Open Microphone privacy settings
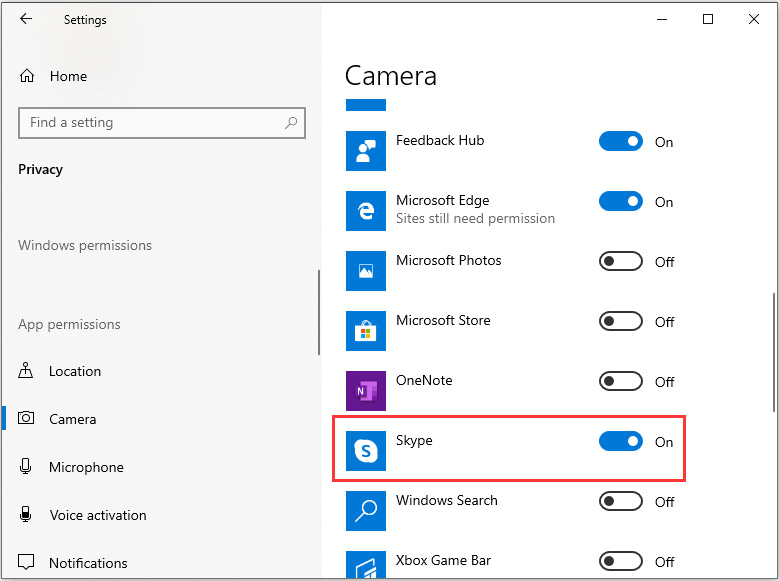Viewport: 780px width, 581px height. coord(86,467)
